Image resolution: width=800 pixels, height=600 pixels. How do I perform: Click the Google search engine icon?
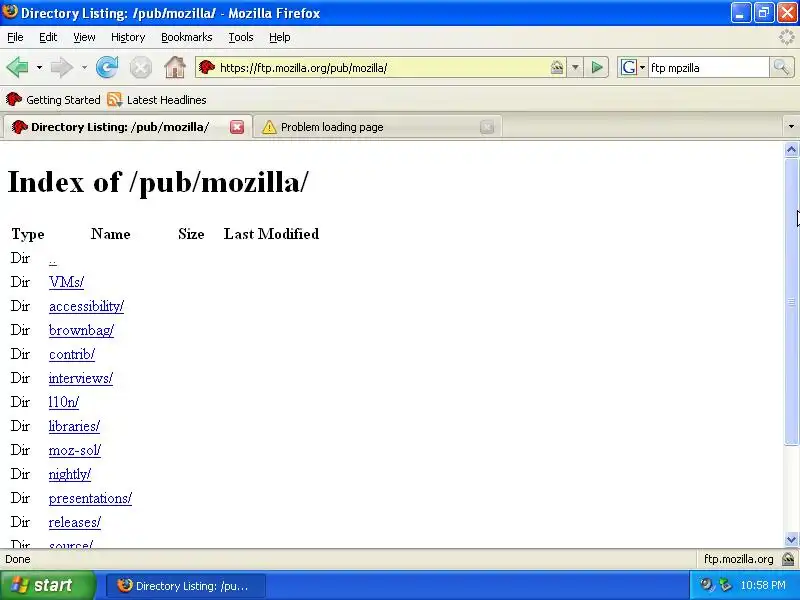click(629, 67)
